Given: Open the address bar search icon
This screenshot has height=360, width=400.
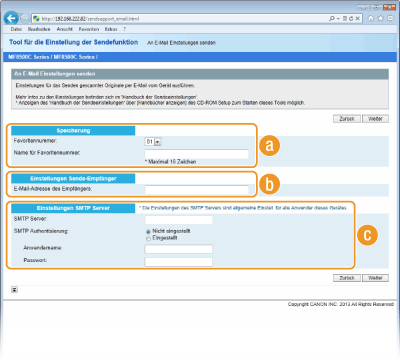Looking at the screenshot, I should coord(332,19).
